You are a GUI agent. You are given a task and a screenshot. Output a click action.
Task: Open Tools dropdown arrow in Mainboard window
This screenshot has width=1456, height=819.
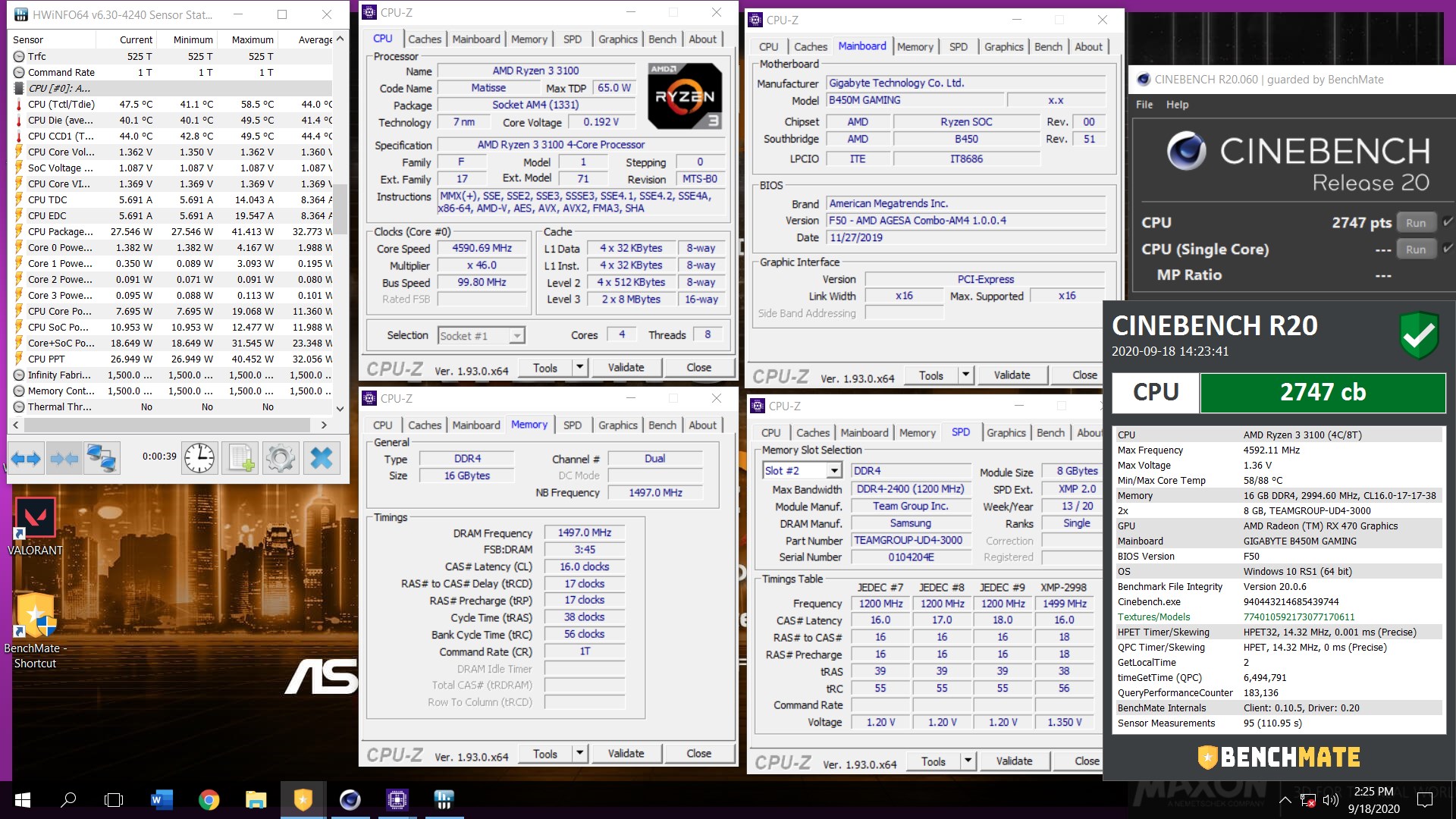pyautogui.click(x=965, y=375)
